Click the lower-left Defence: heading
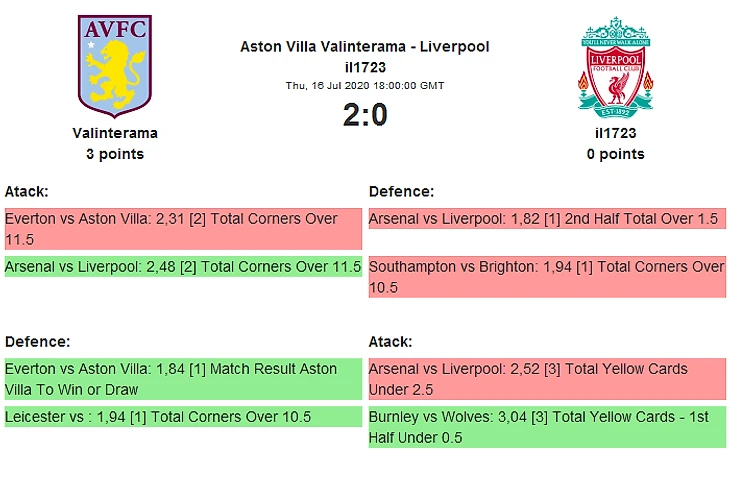730x480 pixels. tap(37, 342)
